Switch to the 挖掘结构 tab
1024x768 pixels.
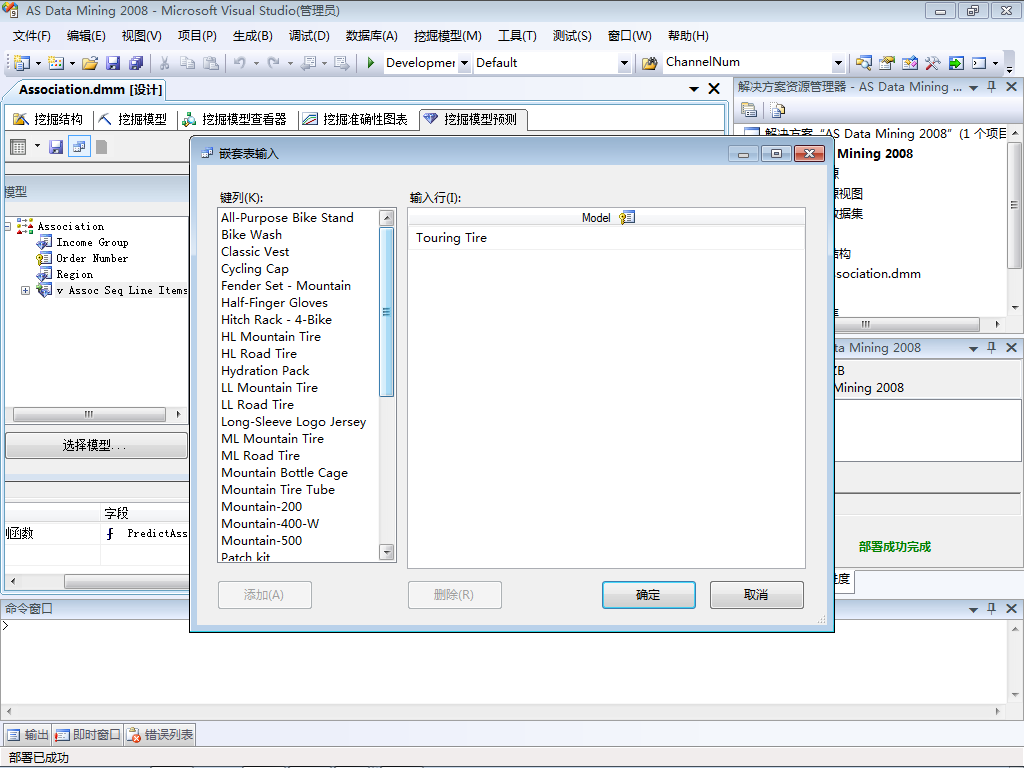point(48,119)
